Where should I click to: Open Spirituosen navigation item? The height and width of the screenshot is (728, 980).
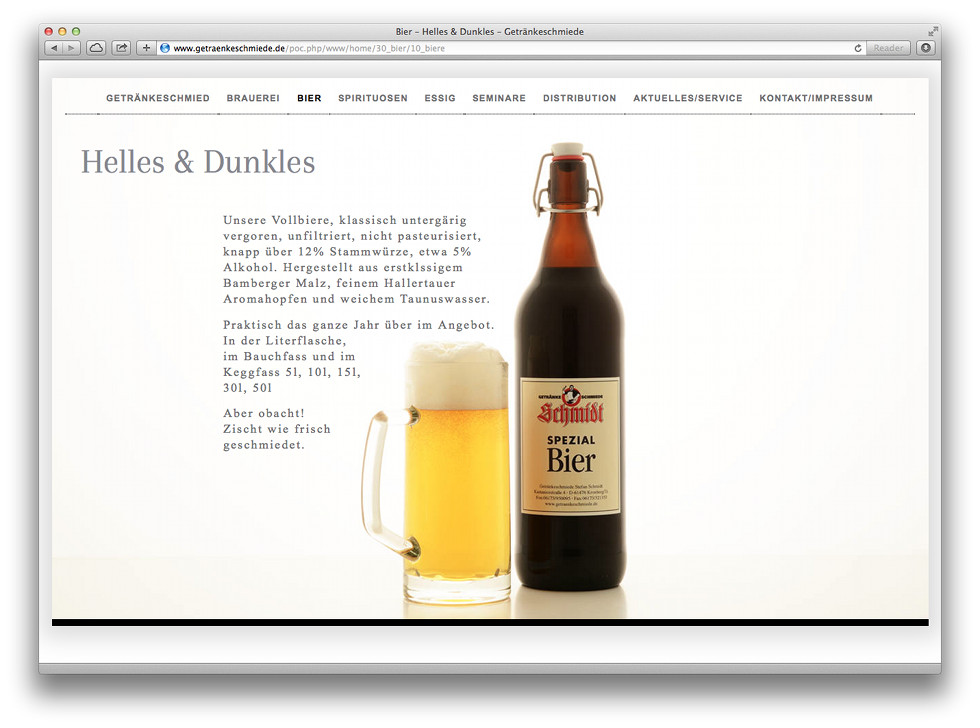(x=372, y=98)
